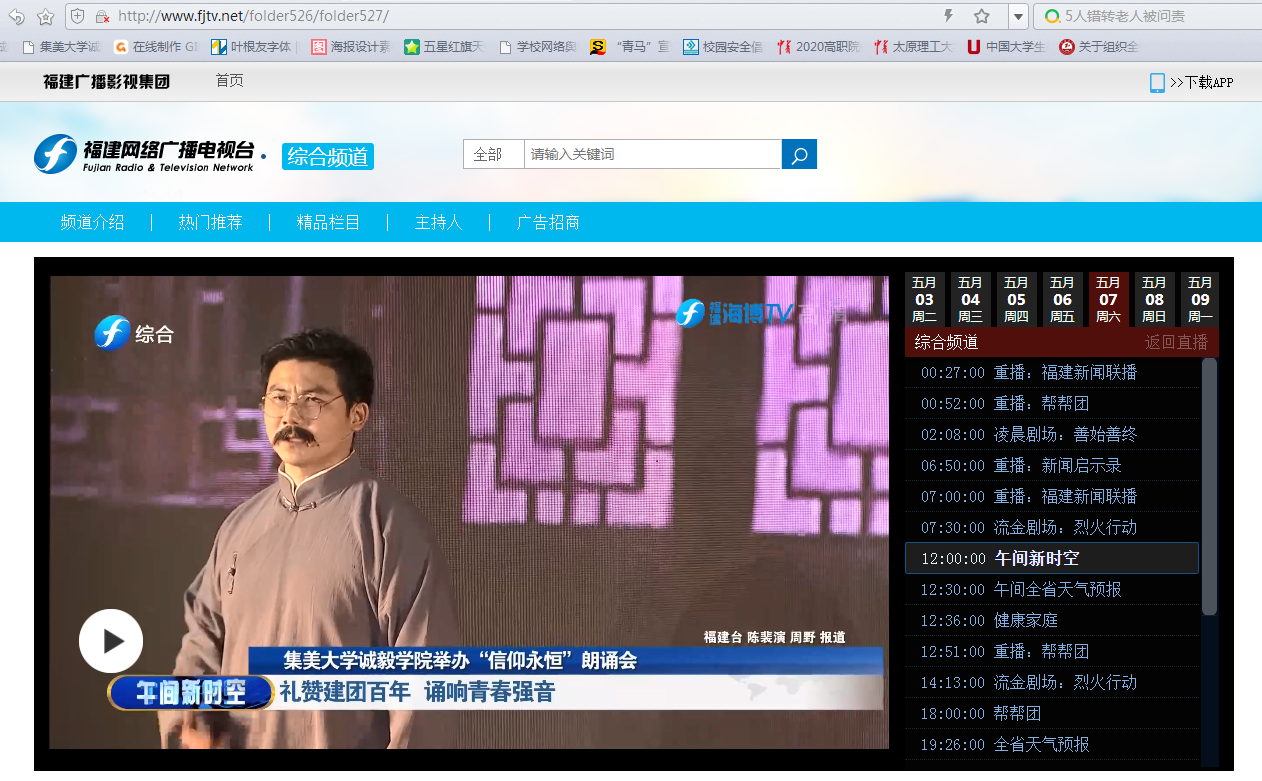Click the 首页 link in top bar
This screenshot has width=1262, height=781.
tap(229, 81)
